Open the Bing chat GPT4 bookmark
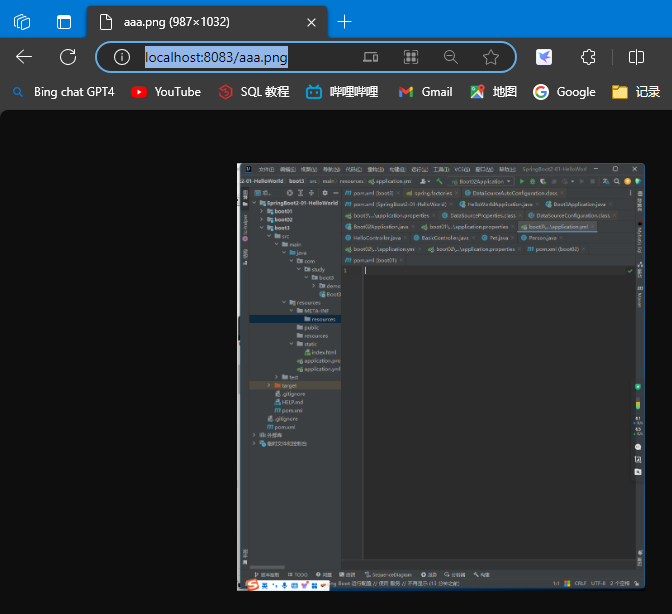Image resolution: width=672 pixels, height=614 pixels. point(63,92)
